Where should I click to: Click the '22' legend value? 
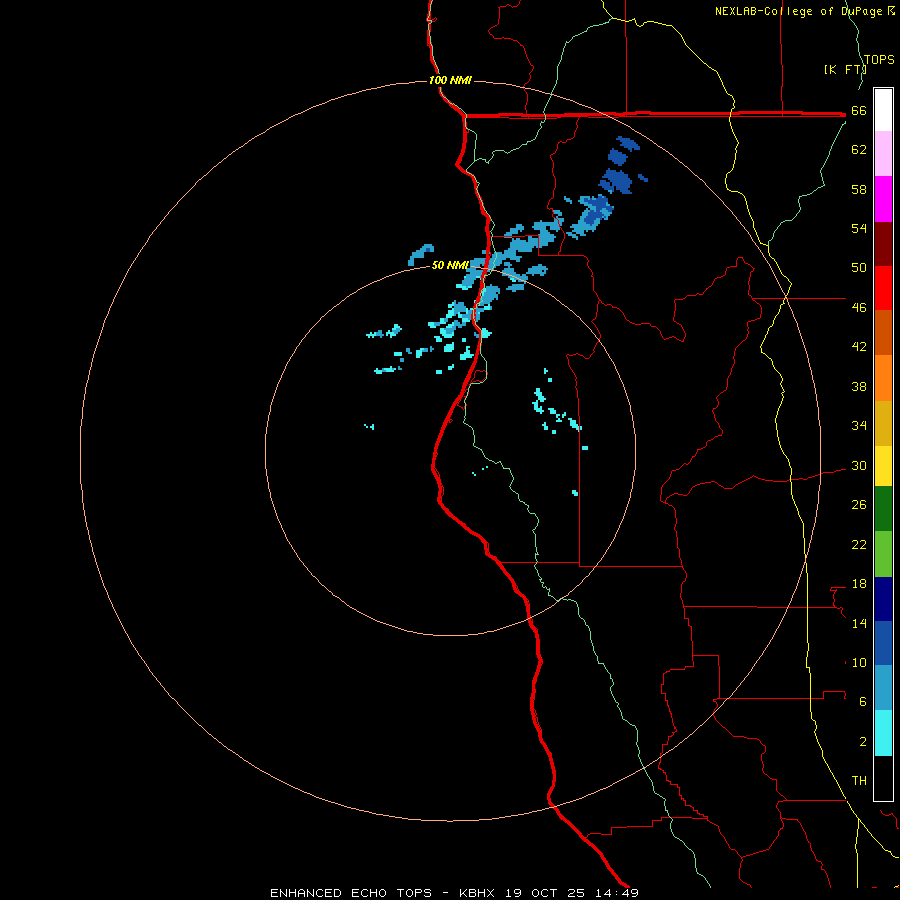click(859, 545)
